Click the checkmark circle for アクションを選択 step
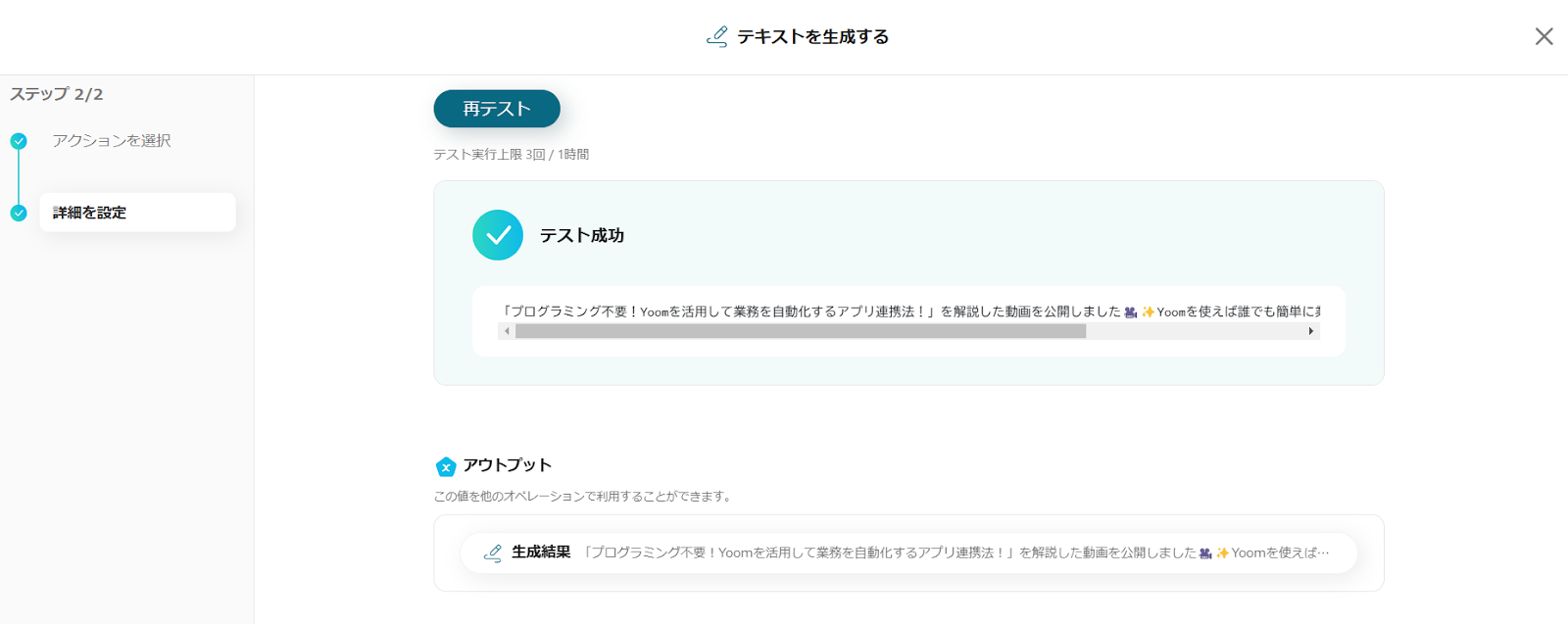This screenshot has height=624, width=1568. [19, 141]
